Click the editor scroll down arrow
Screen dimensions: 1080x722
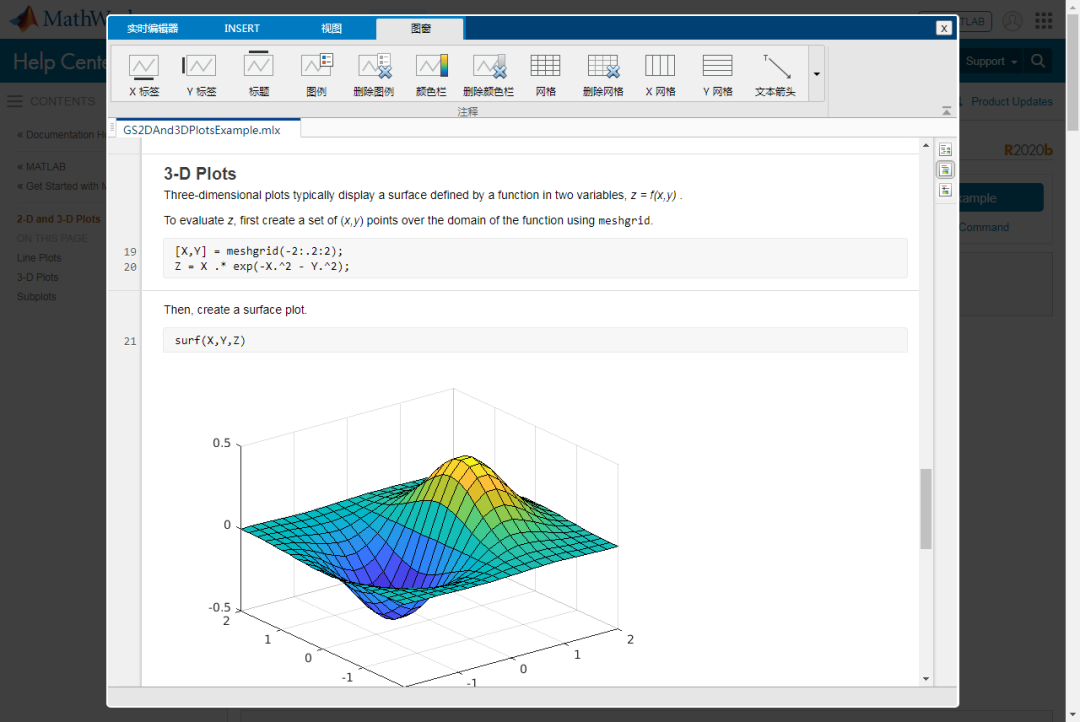click(926, 679)
